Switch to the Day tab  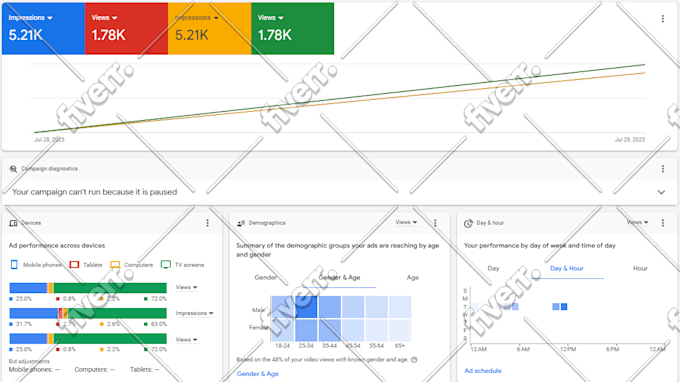pyautogui.click(x=494, y=268)
